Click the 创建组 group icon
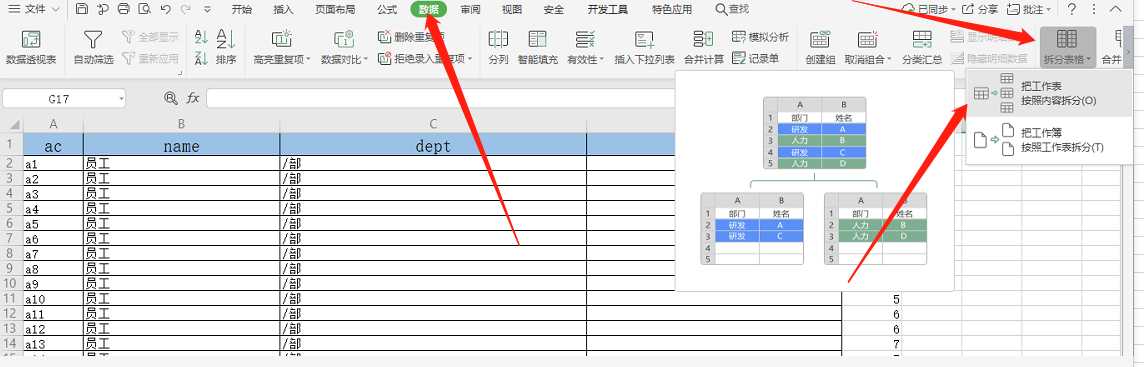This screenshot has width=1144, height=367. click(x=820, y=39)
